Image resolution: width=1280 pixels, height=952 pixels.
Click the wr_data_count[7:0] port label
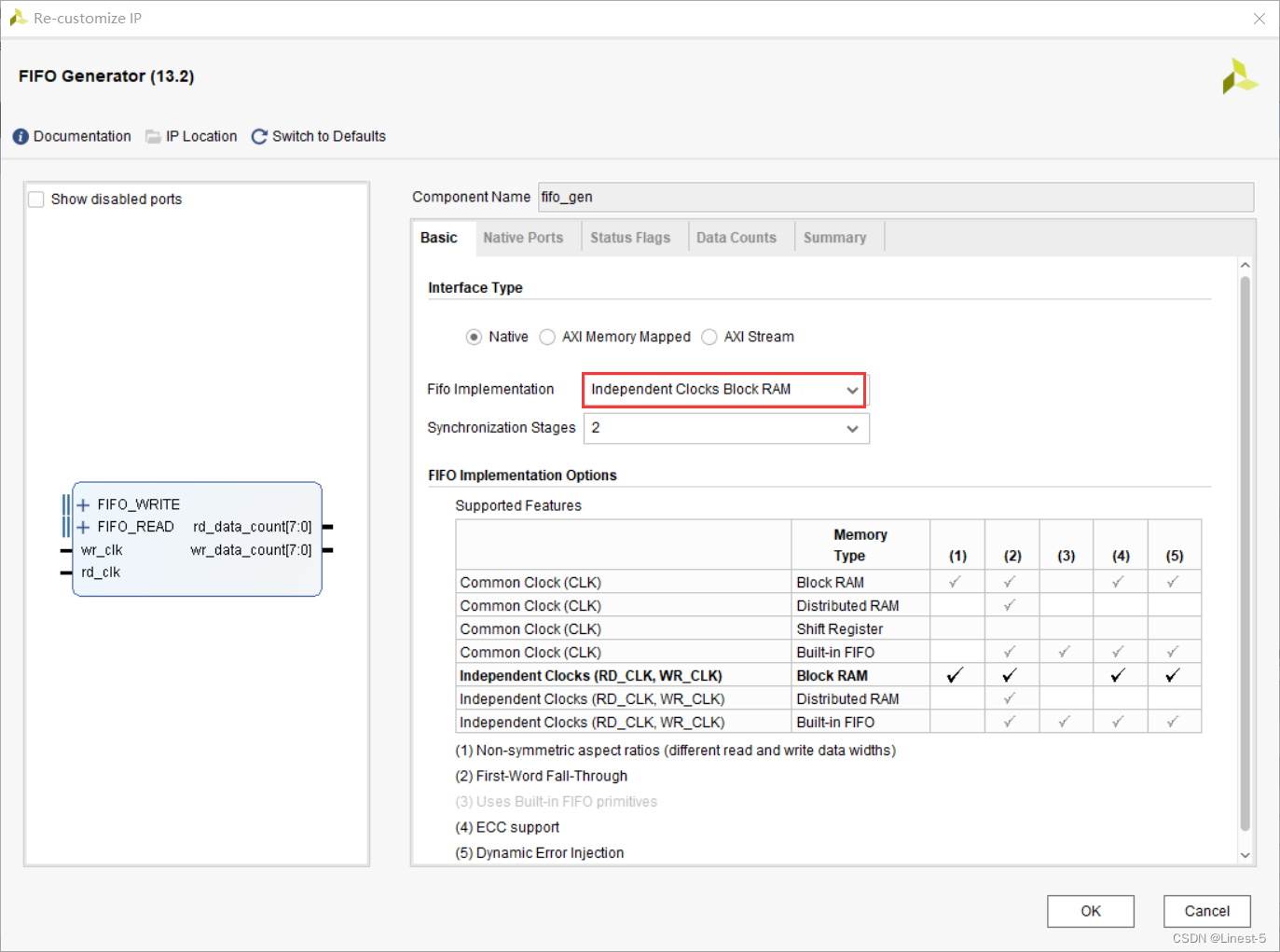pyautogui.click(x=251, y=550)
